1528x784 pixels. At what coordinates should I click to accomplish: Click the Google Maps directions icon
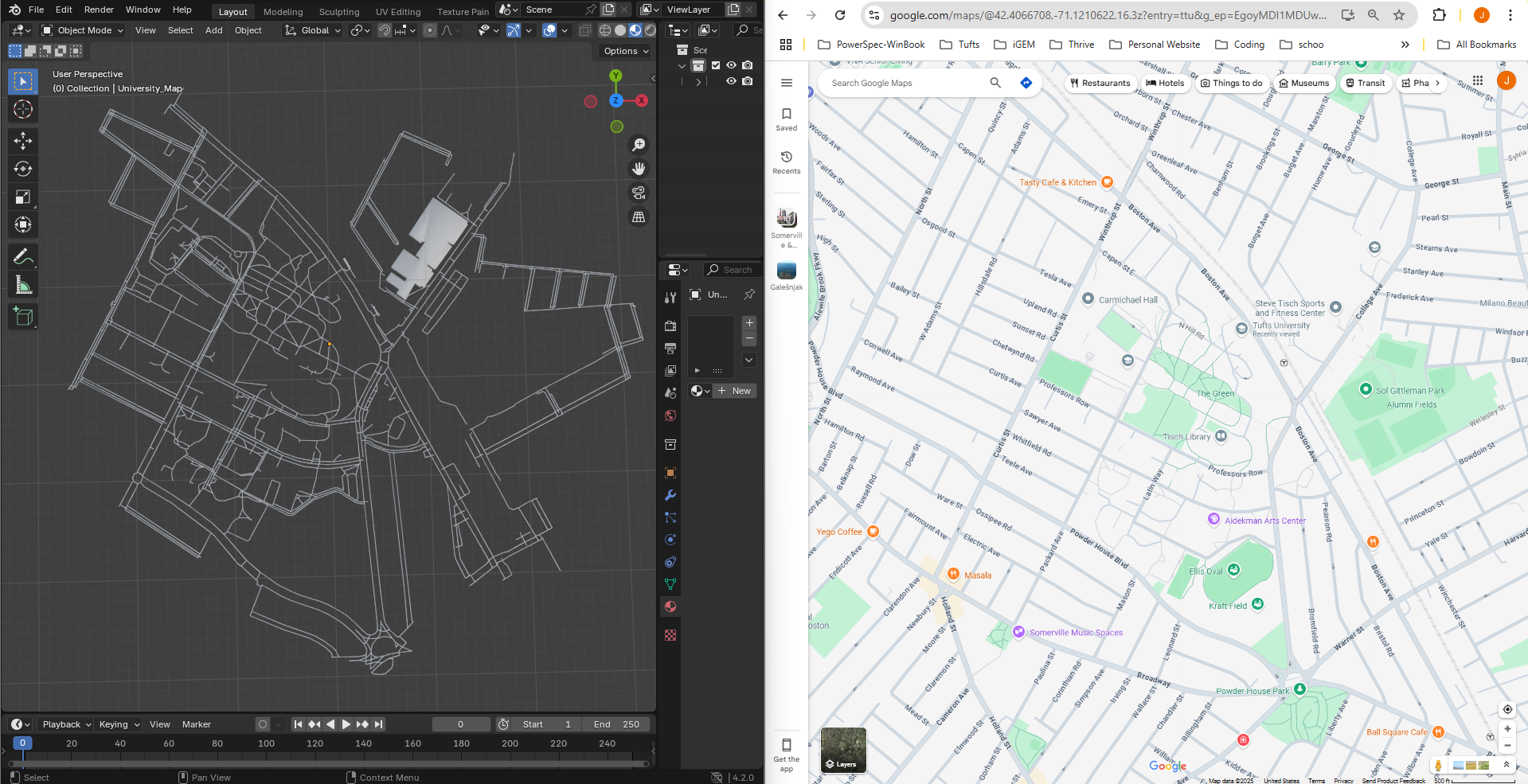(1026, 83)
